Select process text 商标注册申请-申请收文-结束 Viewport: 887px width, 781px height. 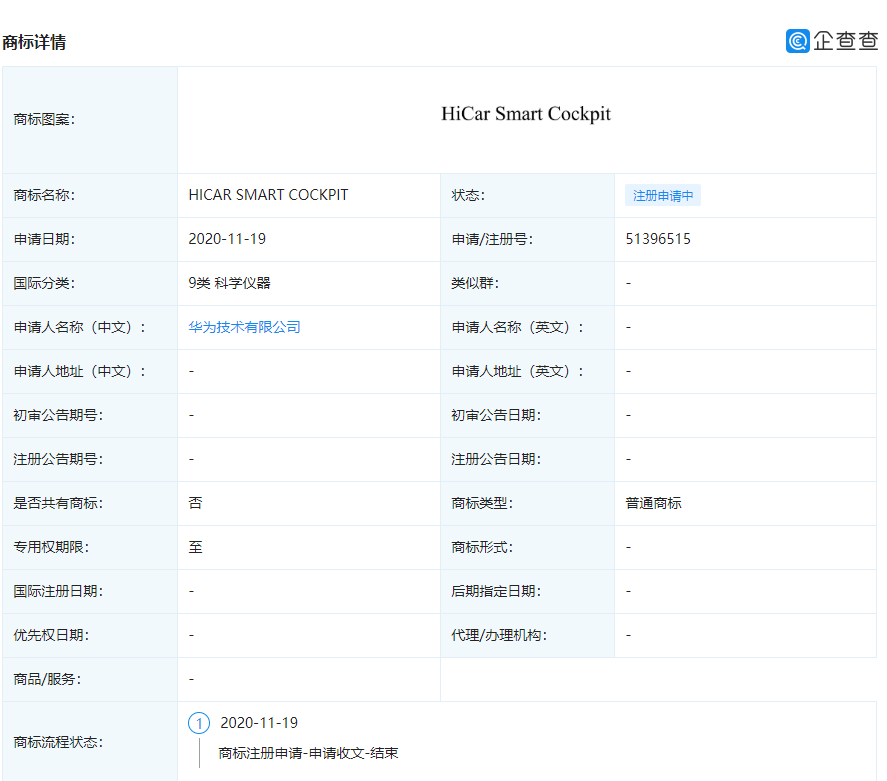[x=308, y=753]
